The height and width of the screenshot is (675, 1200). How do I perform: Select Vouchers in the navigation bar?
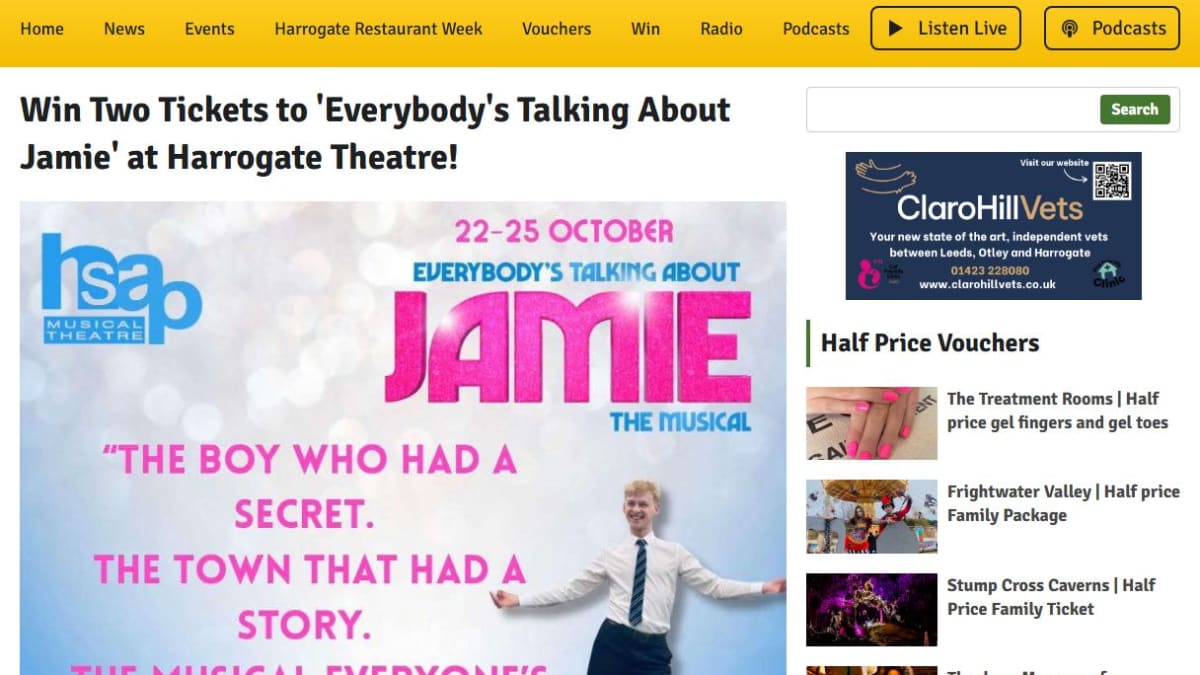click(x=556, y=28)
